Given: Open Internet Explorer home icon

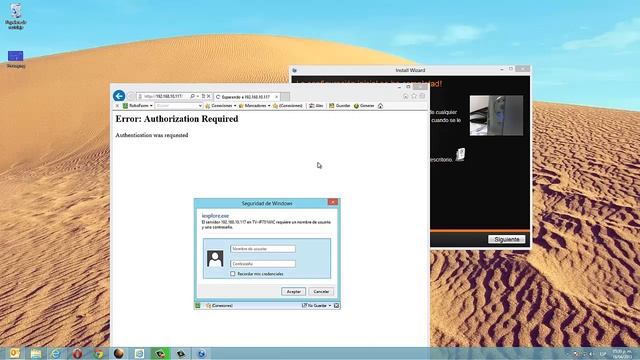Looking at the screenshot, I should (406, 96).
